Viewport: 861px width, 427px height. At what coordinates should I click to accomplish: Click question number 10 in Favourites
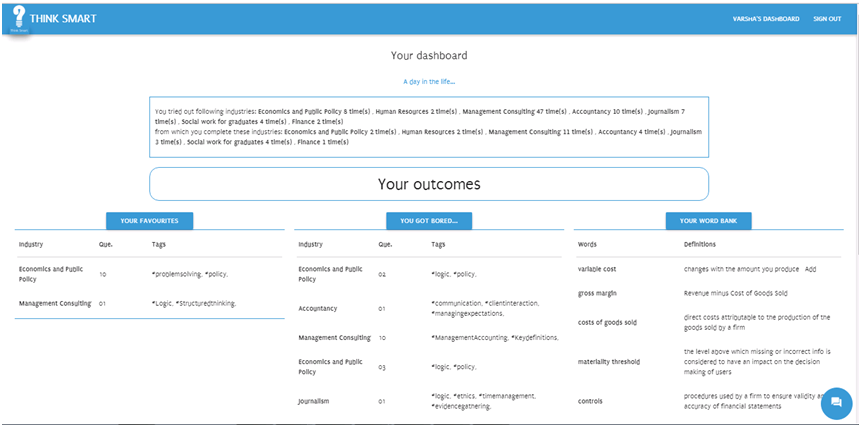click(103, 274)
